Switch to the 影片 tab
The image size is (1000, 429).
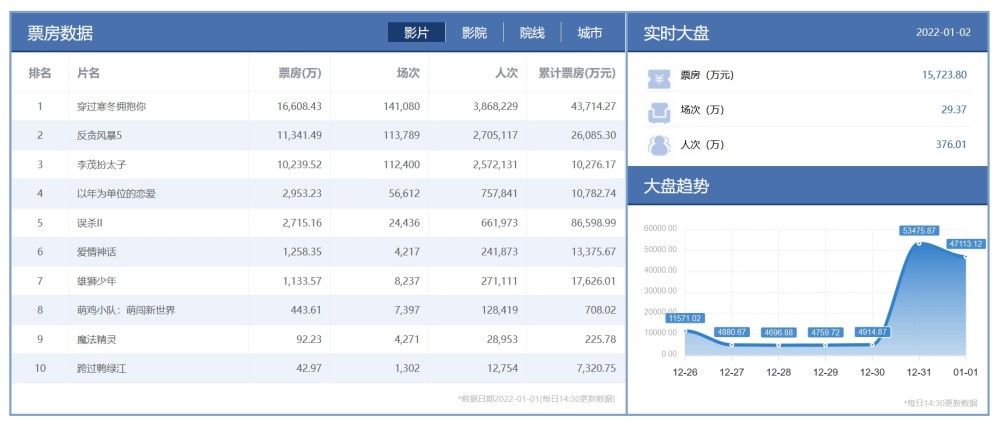tap(417, 33)
